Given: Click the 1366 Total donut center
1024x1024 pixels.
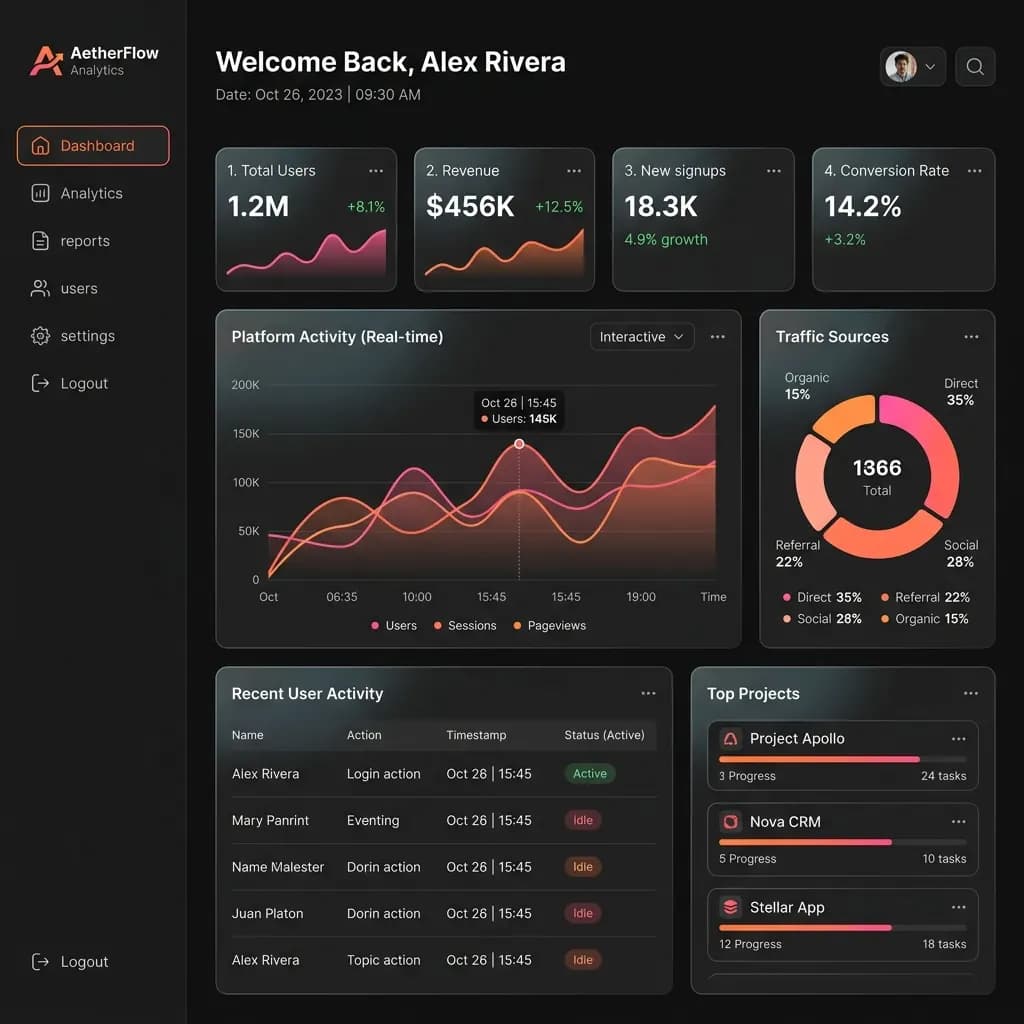Looking at the screenshot, I should (877, 477).
